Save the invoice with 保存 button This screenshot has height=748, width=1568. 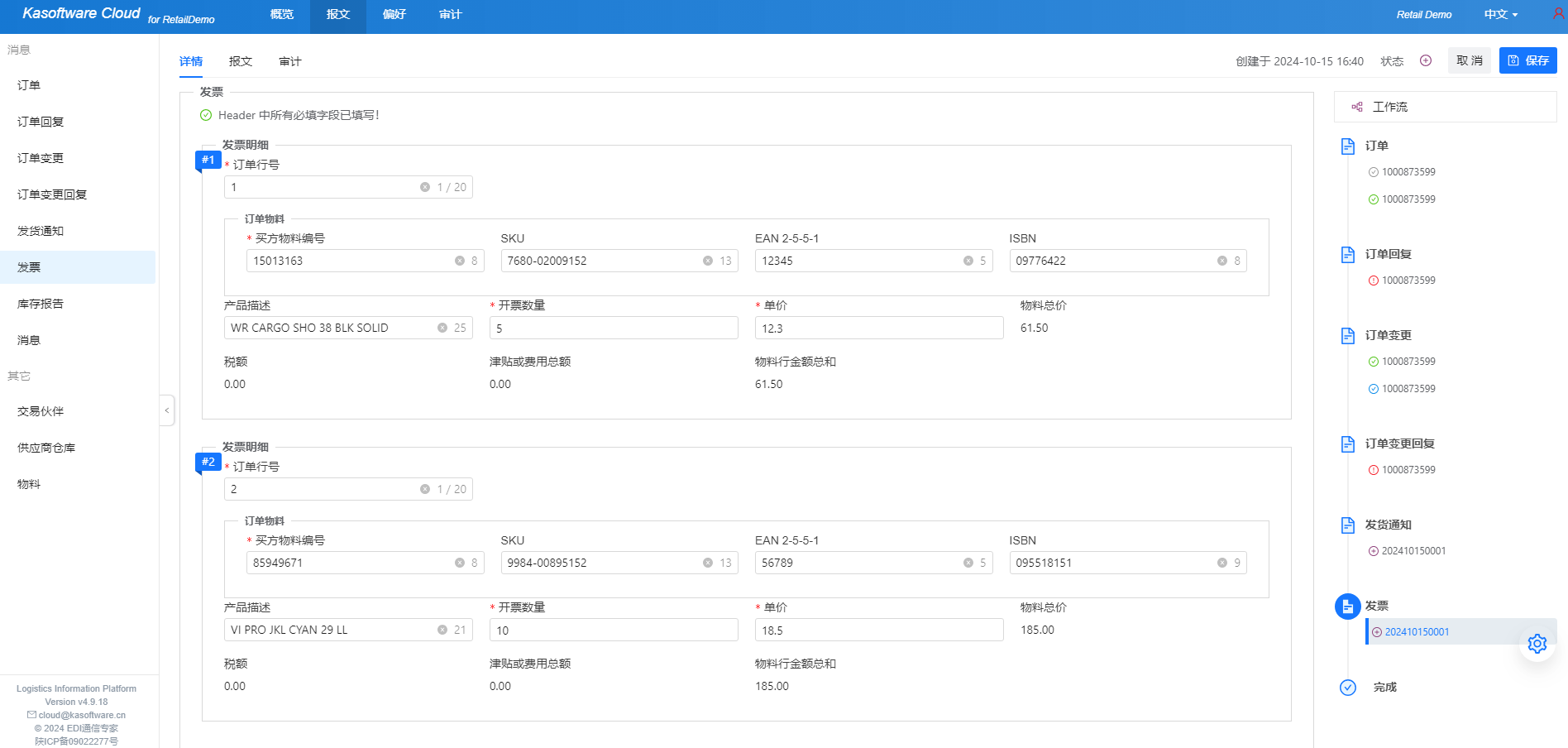1527,60
